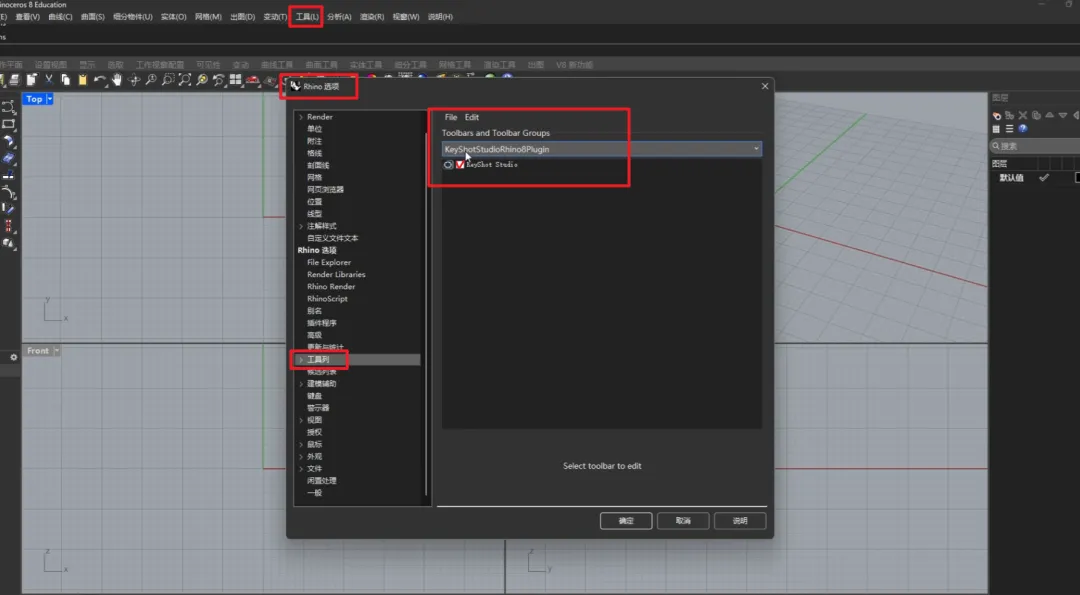Open the 渲染(R) menu
This screenshot has height=595, width=1080.
click(x=372, y=17)
